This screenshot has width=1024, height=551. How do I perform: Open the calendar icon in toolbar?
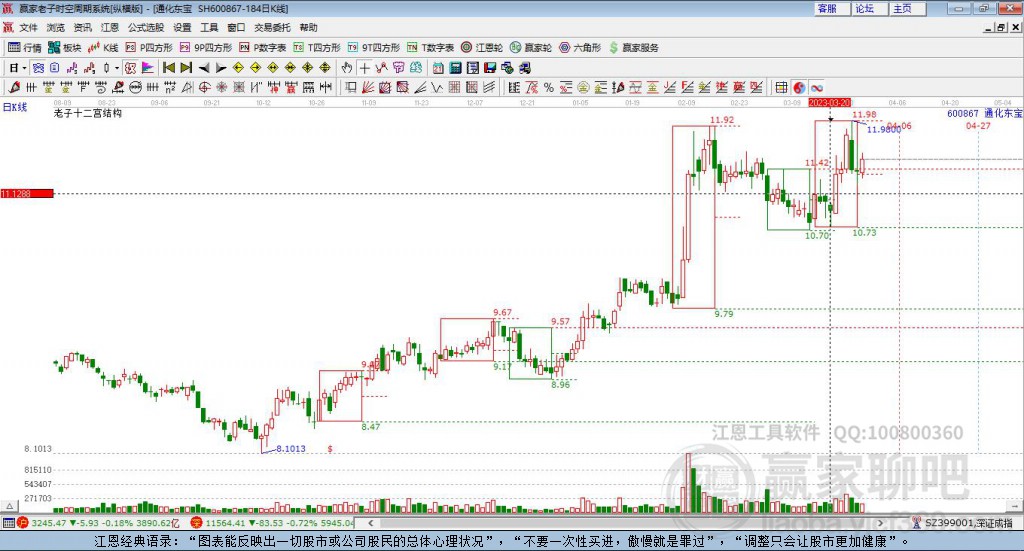tap(438, 68)
